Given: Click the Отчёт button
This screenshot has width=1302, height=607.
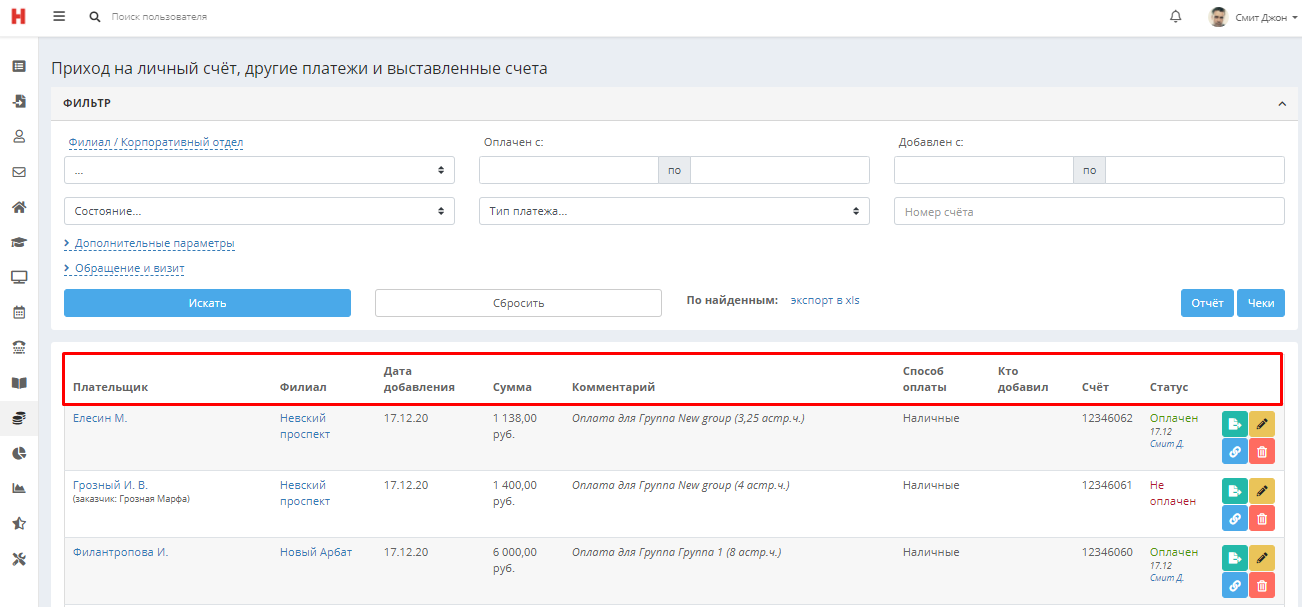Looking at the screenshot, I should [1207, 303].
